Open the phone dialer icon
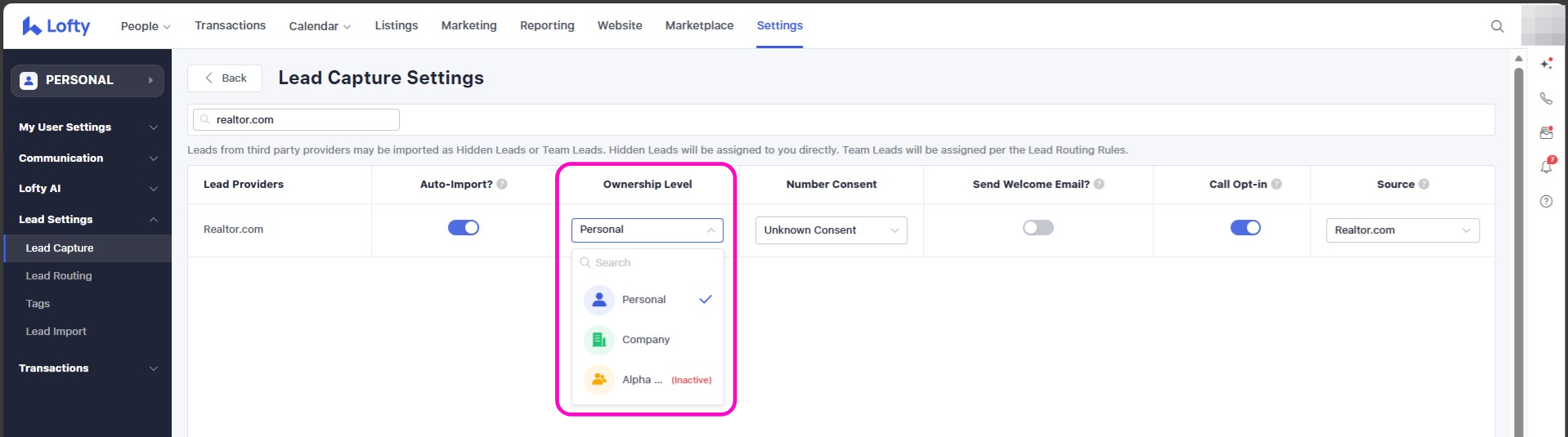 coord(1546,98)
